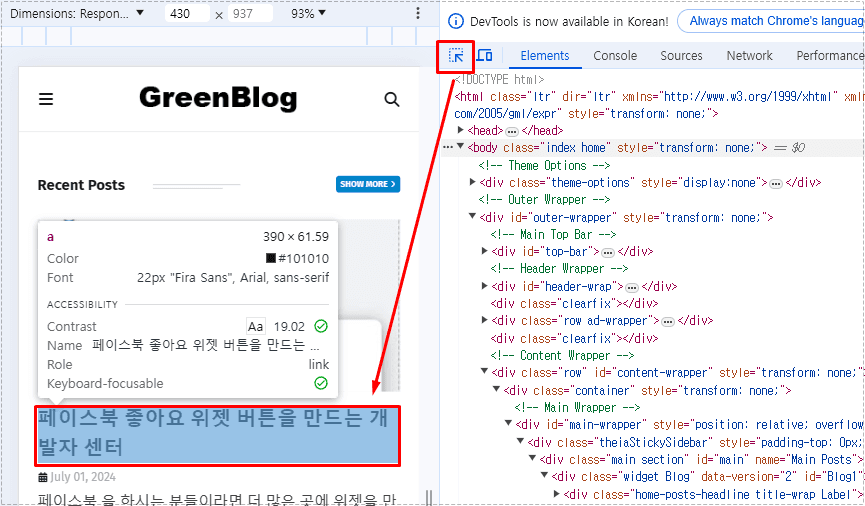Screen dimensions: 865x506
Task: Collapse the theiaStickySidebar div node
Action: pyautogui.click(x=520, y=441)
